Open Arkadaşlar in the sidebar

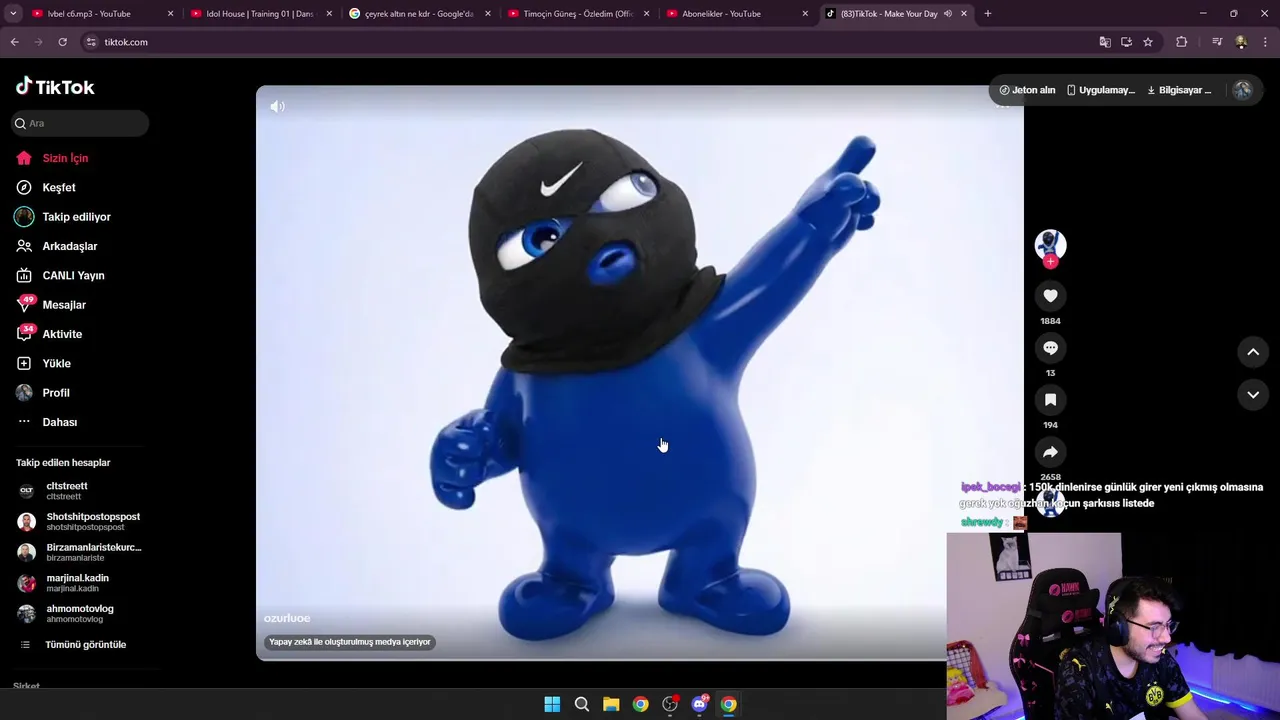(x=69, y=246)
